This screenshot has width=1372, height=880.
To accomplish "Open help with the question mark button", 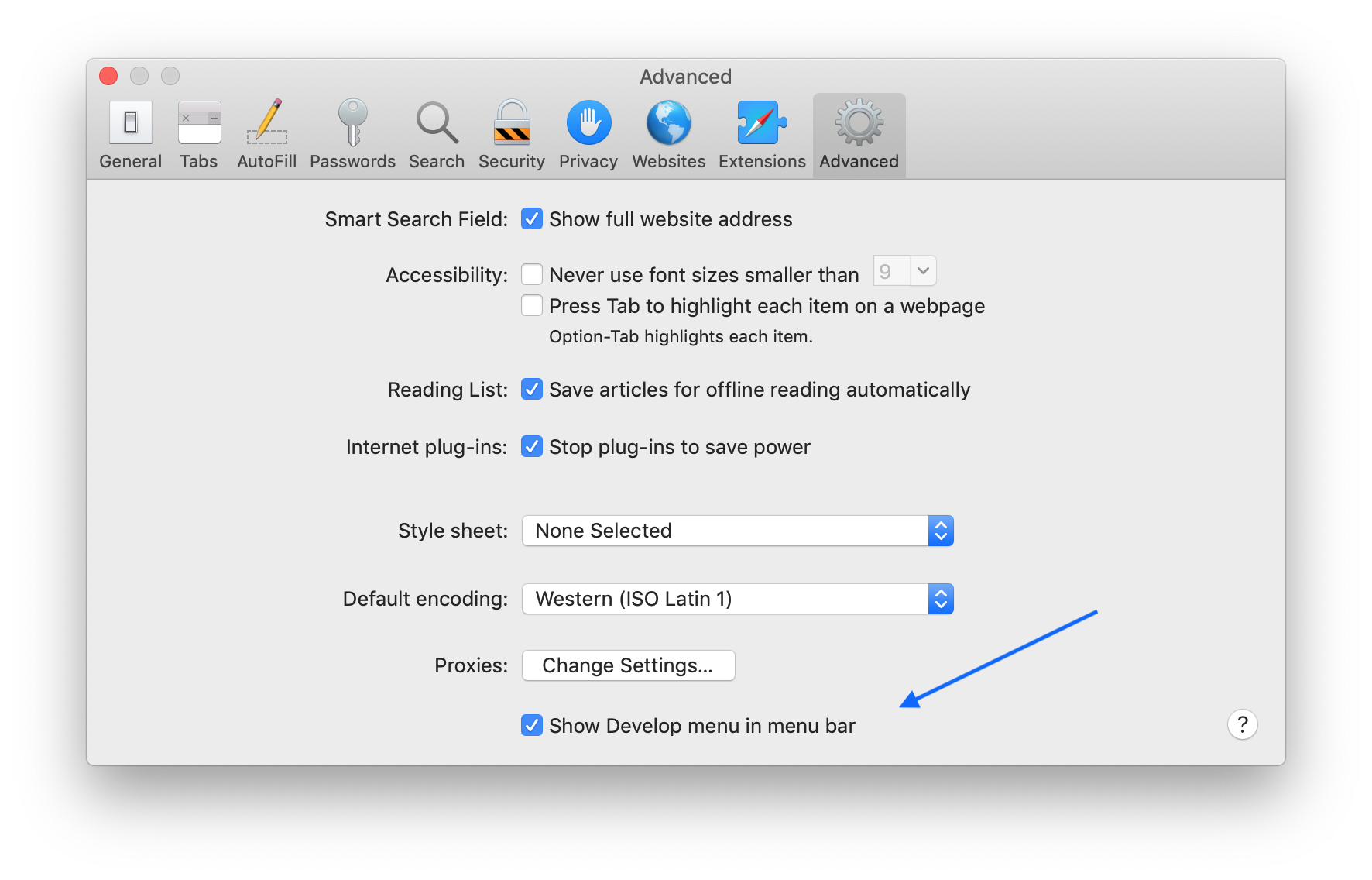I will [x=1242, y=724].
